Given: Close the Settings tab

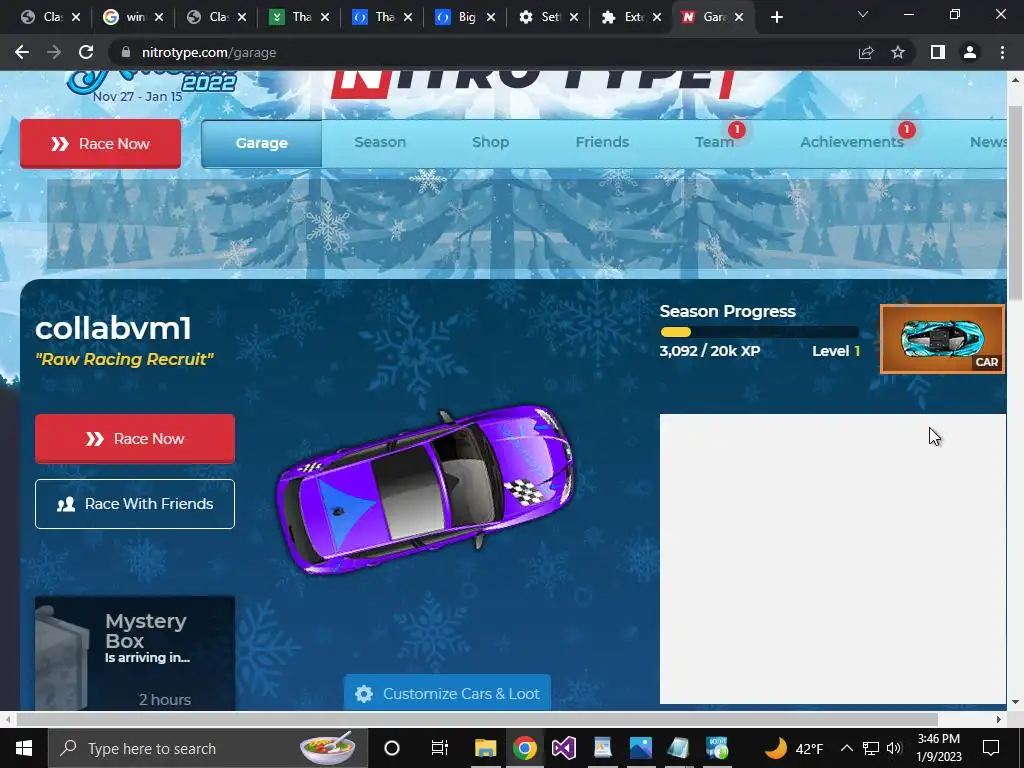Looking at the screenshot, I should pyautogui.click(x=573, y=17).
